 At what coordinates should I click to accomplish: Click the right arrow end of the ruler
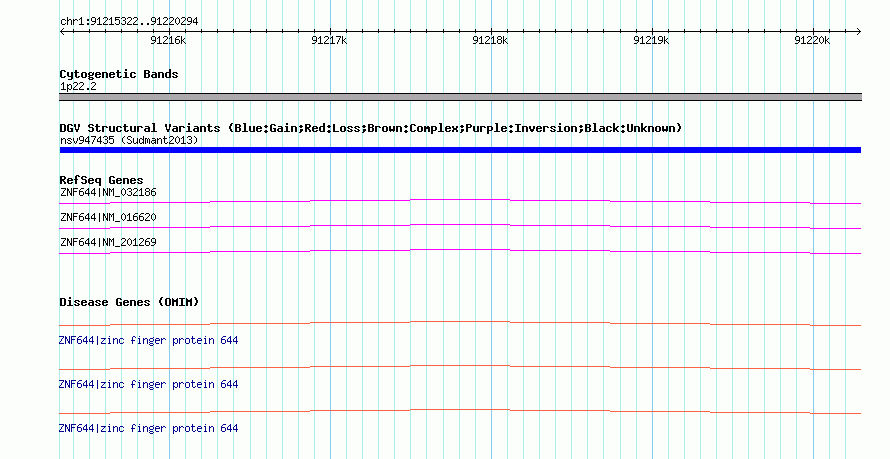[858, 32]
